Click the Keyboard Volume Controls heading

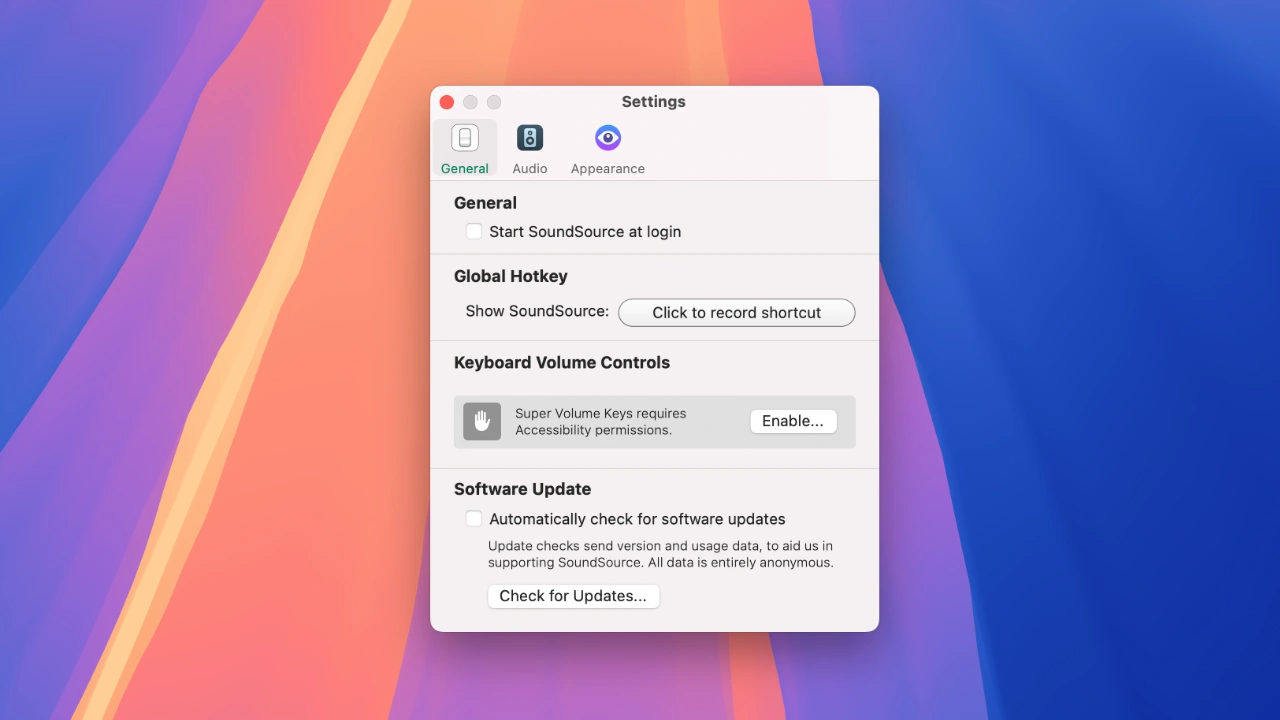coord(562,362)
